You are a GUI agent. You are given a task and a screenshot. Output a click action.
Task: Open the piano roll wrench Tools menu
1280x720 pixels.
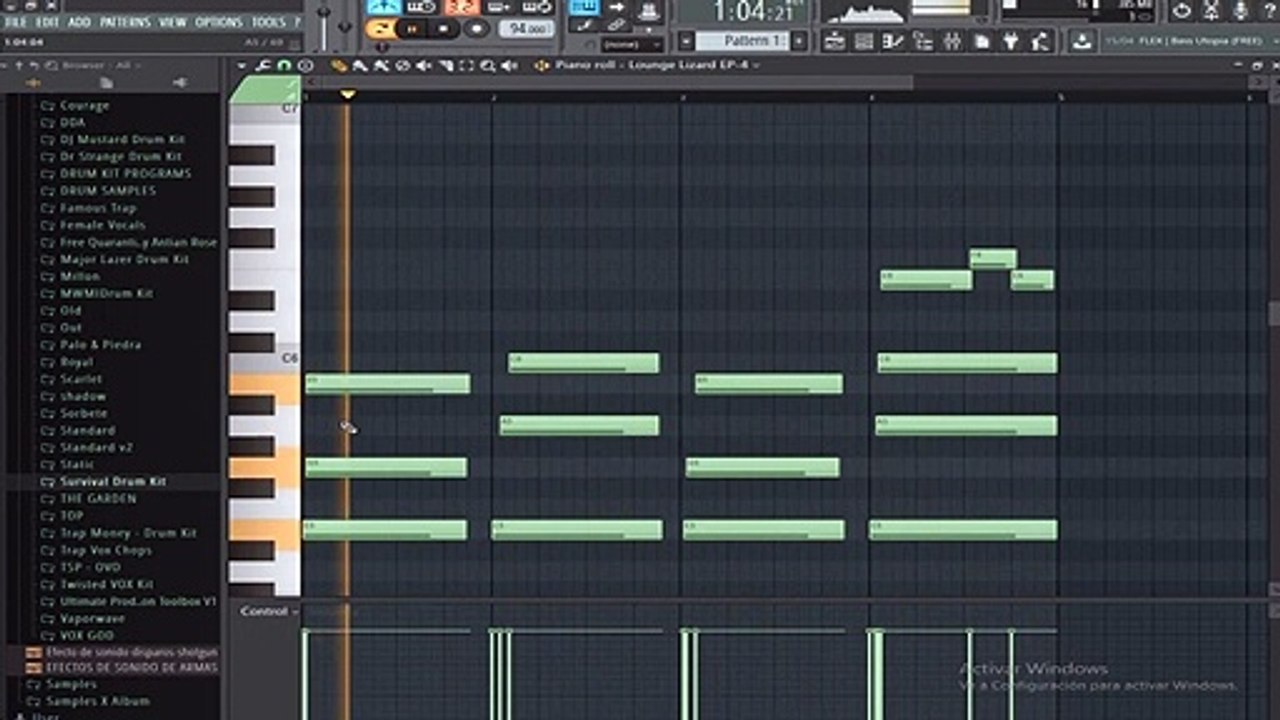pyautogui.click(x=262, y=66)
